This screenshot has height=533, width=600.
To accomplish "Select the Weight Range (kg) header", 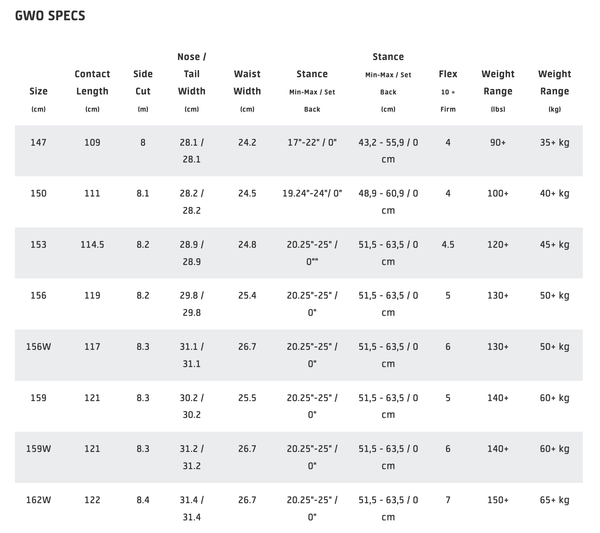I will coord(555,82).
